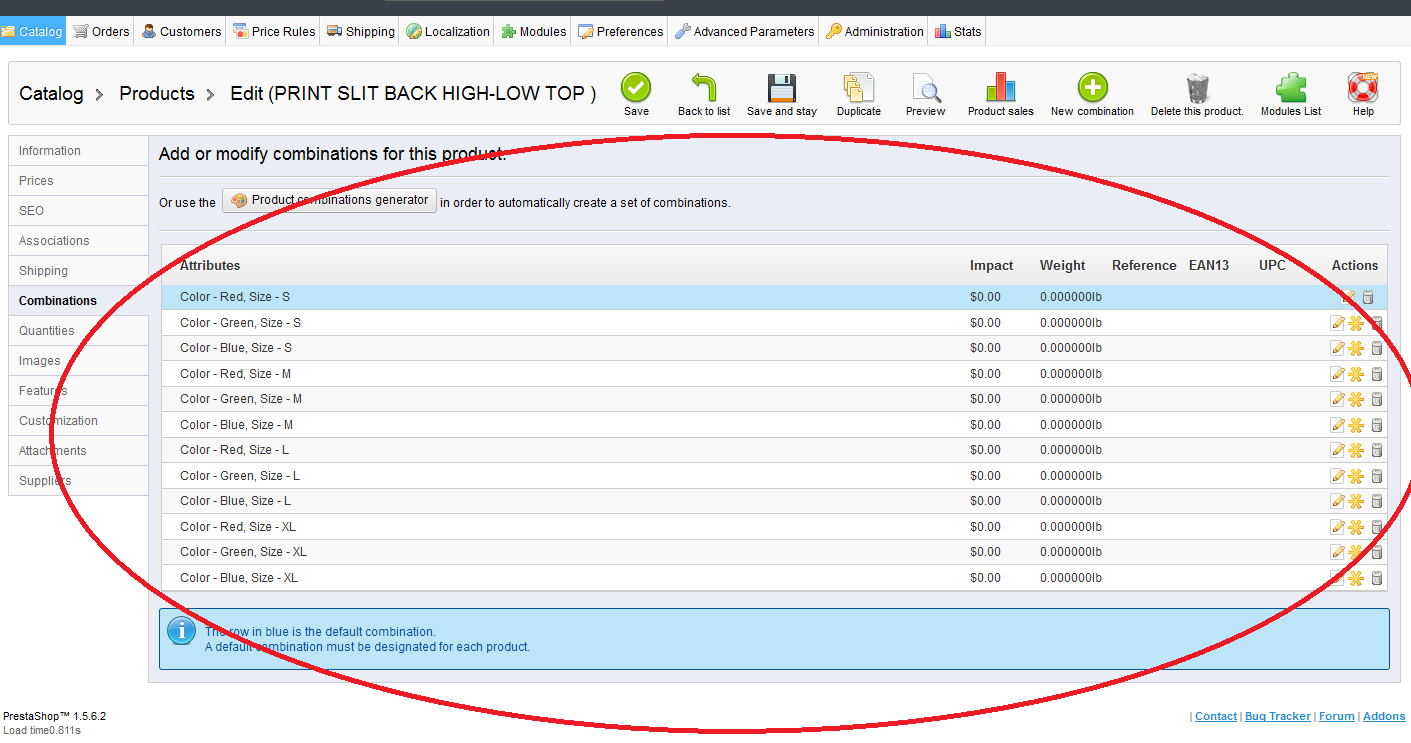1411x743 pixels.
Task: Open the Stats menu
Action: click(x=958, y=31)
